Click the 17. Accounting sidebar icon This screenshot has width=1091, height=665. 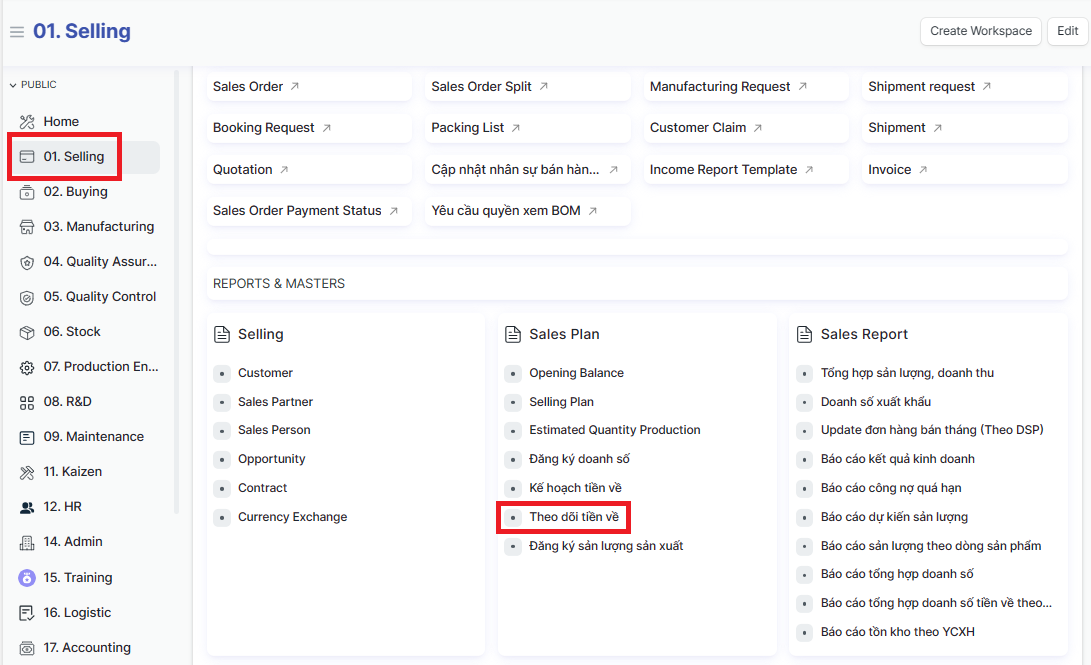click(x=27, y=648)
